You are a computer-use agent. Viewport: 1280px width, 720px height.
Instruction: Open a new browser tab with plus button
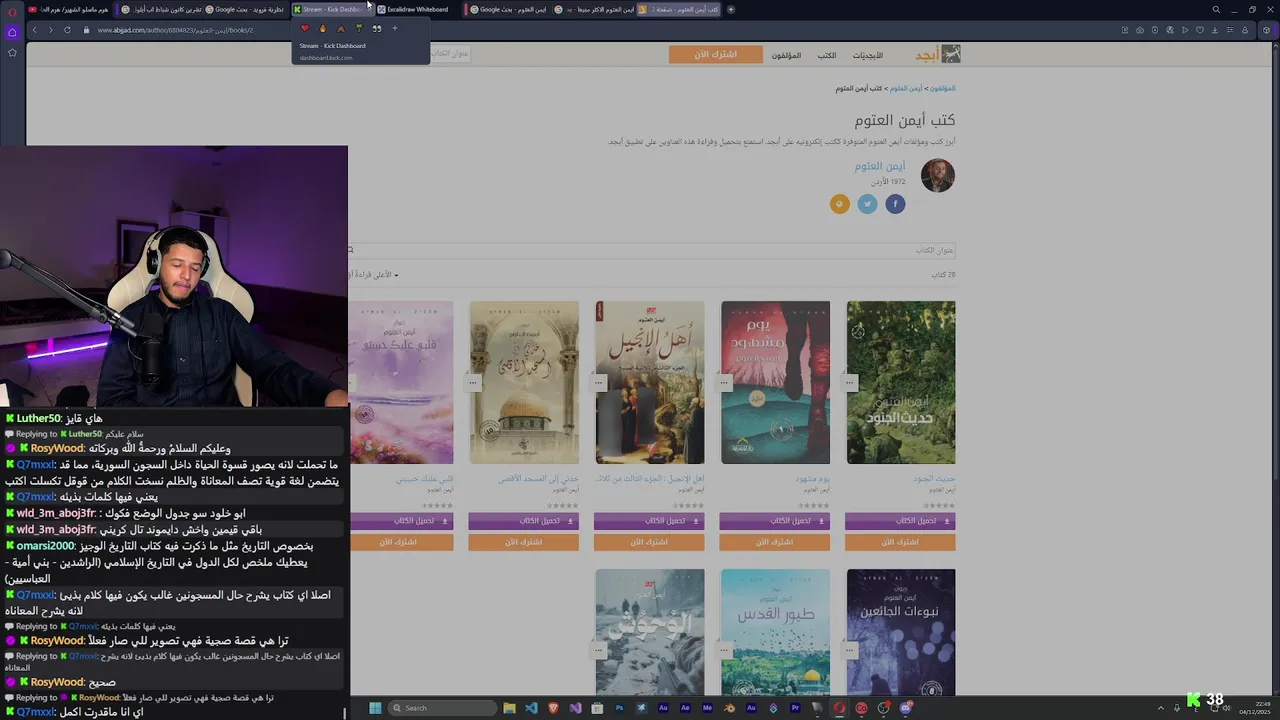click(x=730, y=9)
